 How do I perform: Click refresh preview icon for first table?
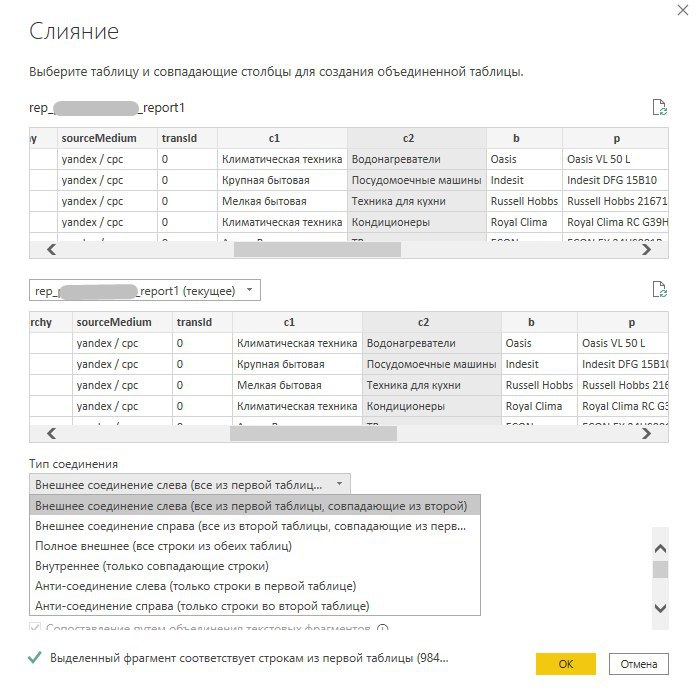660,108
